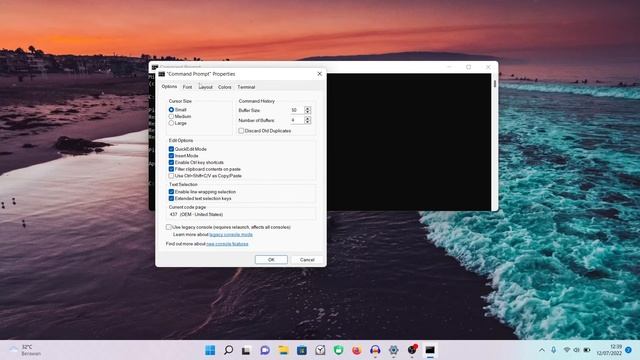Switch to the Colors tab
The height and width of the screenshot is (360, 640).
point(224,87)
